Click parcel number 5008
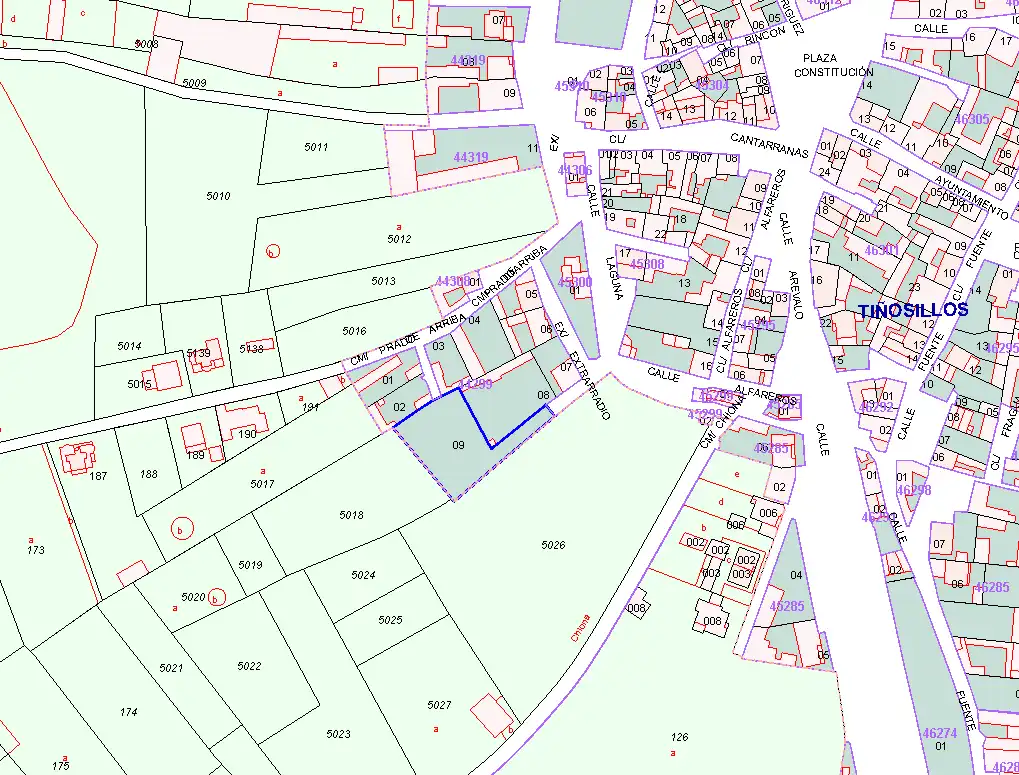Viewport: 1019px width, 775px height. (x=146, y=44)
